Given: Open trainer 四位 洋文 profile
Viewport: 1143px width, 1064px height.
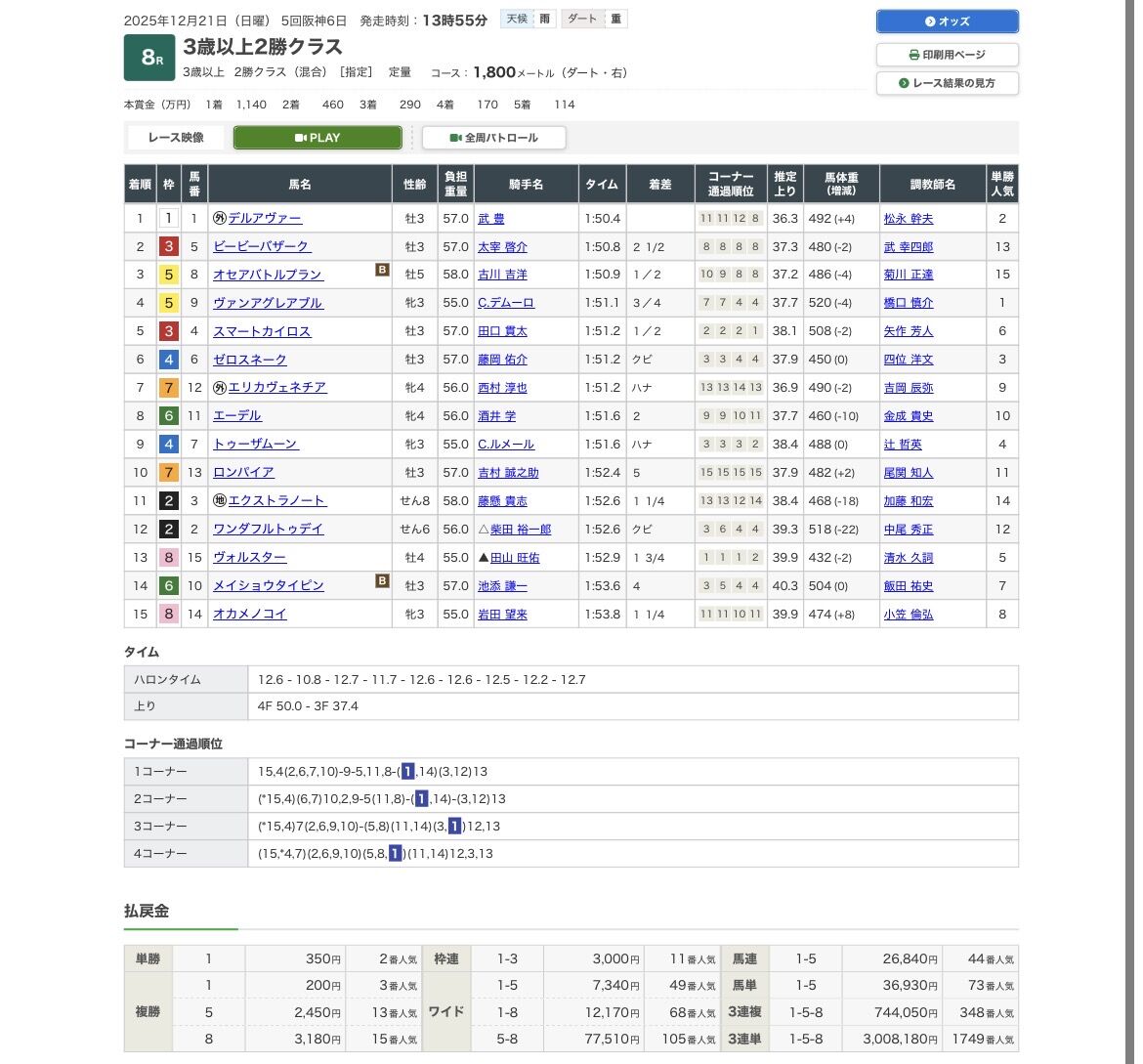Looking at the screenshot, I should coord(909,360).
